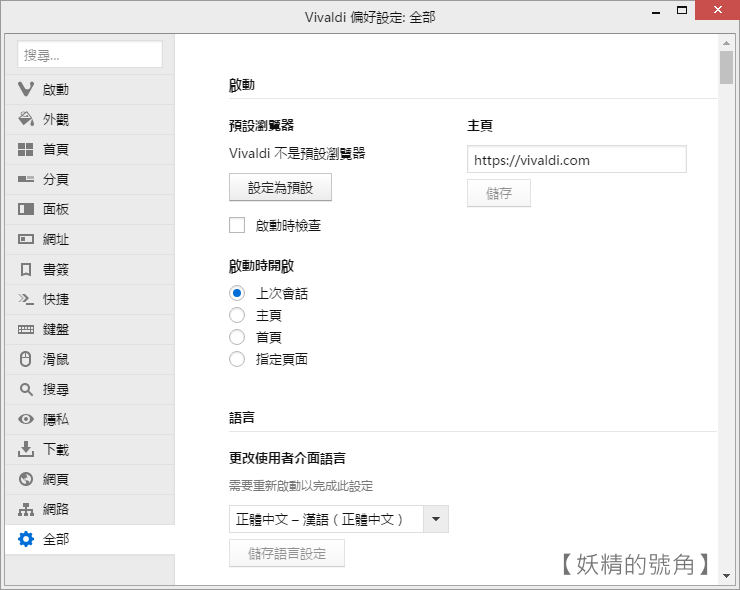
Task: Click the 設定為預設 button
Action: pyautogui.click(x=280, y=187)
